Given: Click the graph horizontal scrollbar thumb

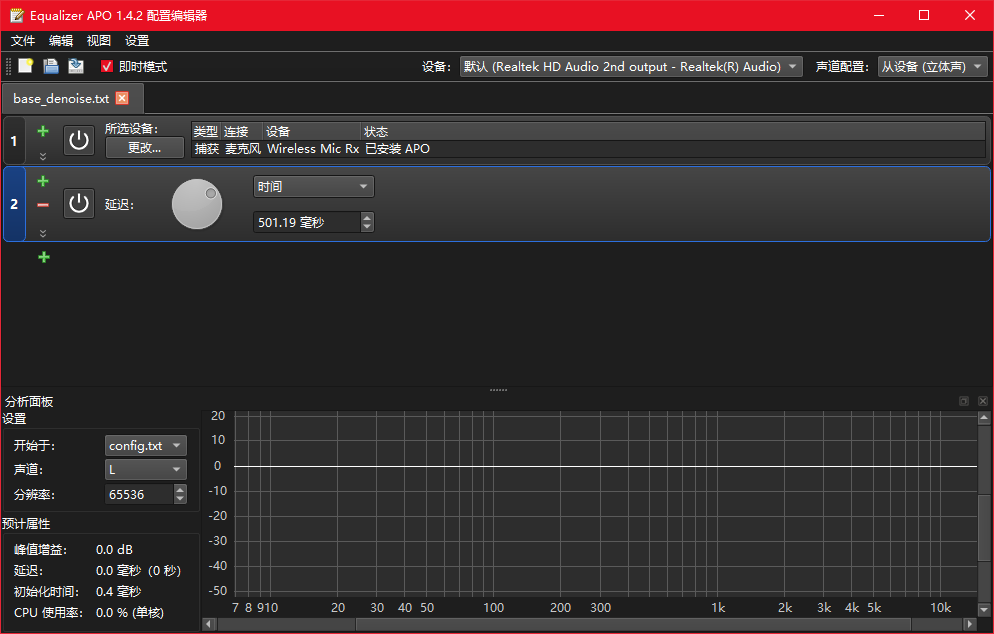Looking at the screenshot, I should [633, 624].
